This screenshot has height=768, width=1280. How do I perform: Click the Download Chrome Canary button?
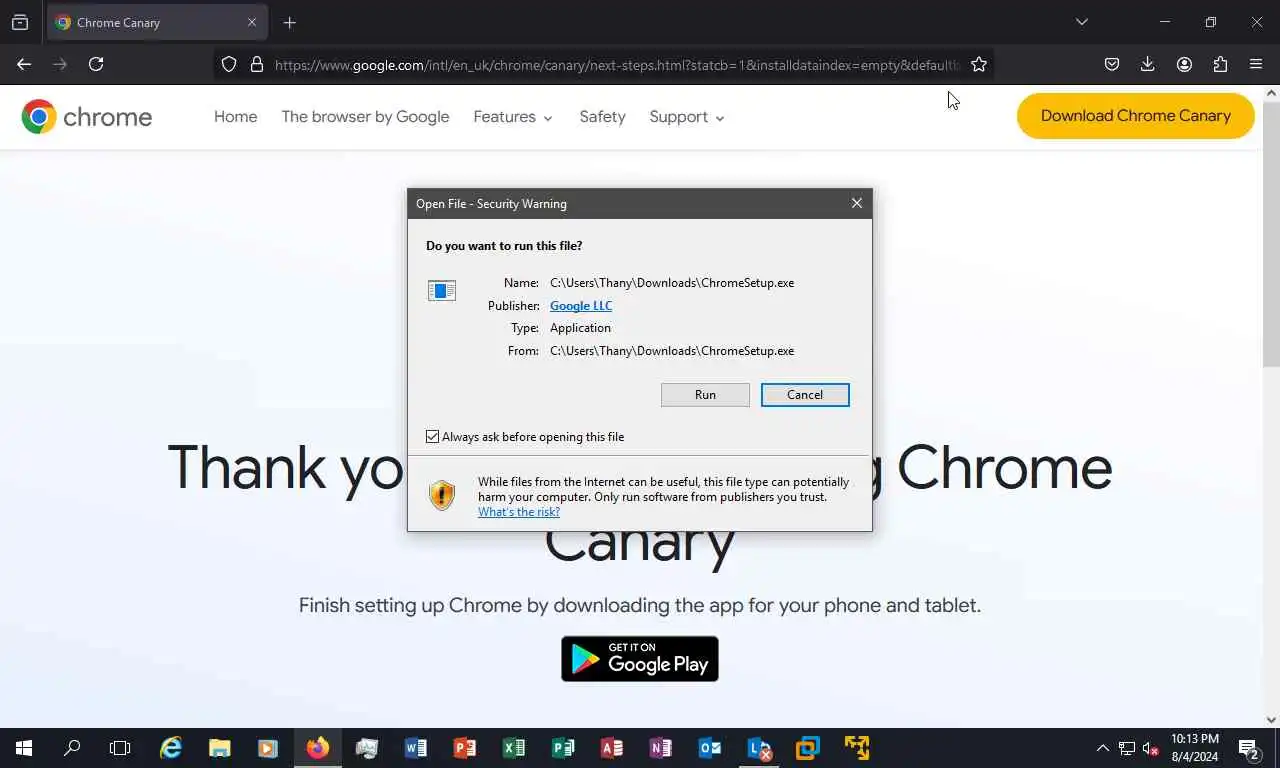click(1136, 116)
